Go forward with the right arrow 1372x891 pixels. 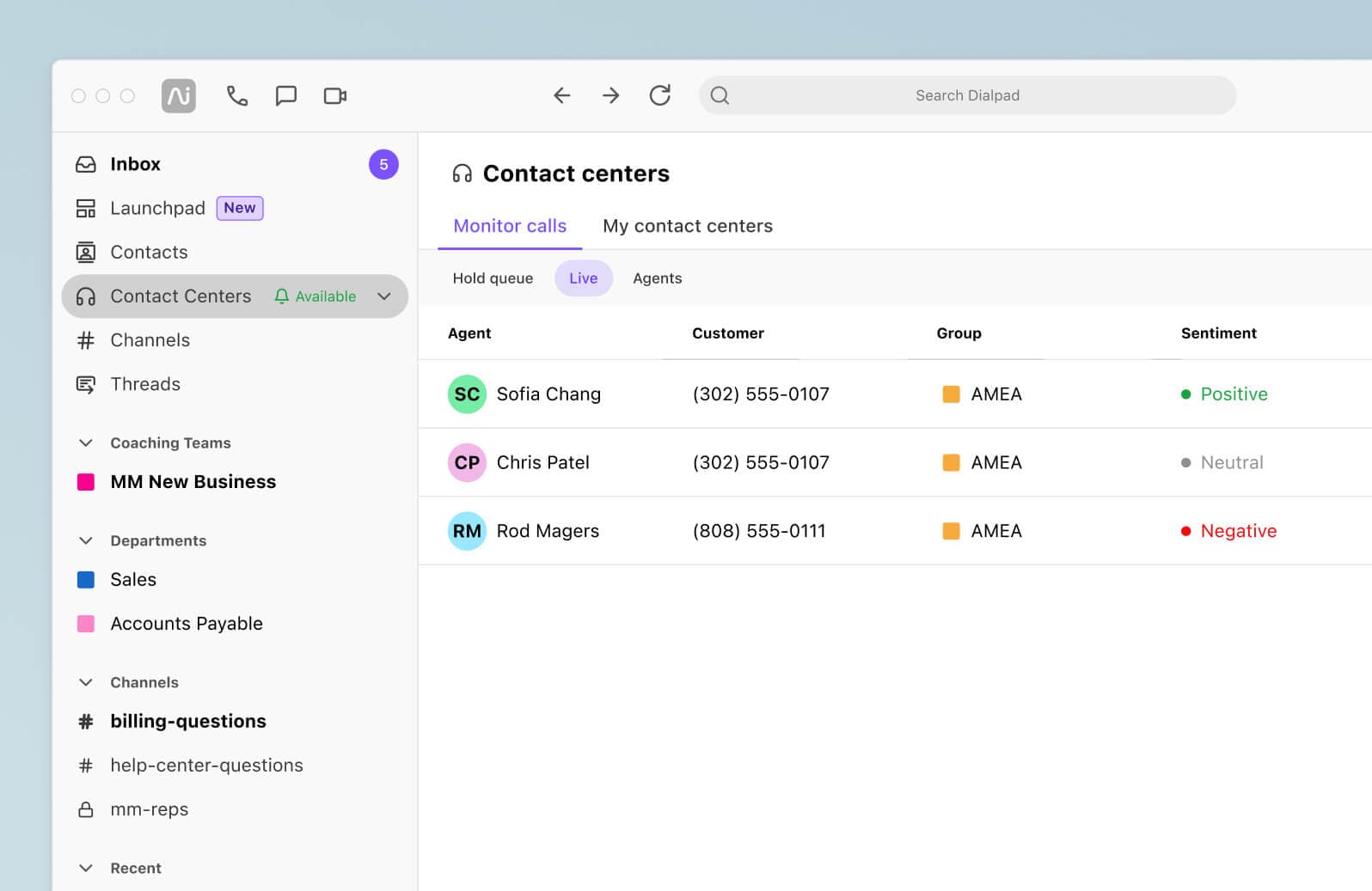611,95
